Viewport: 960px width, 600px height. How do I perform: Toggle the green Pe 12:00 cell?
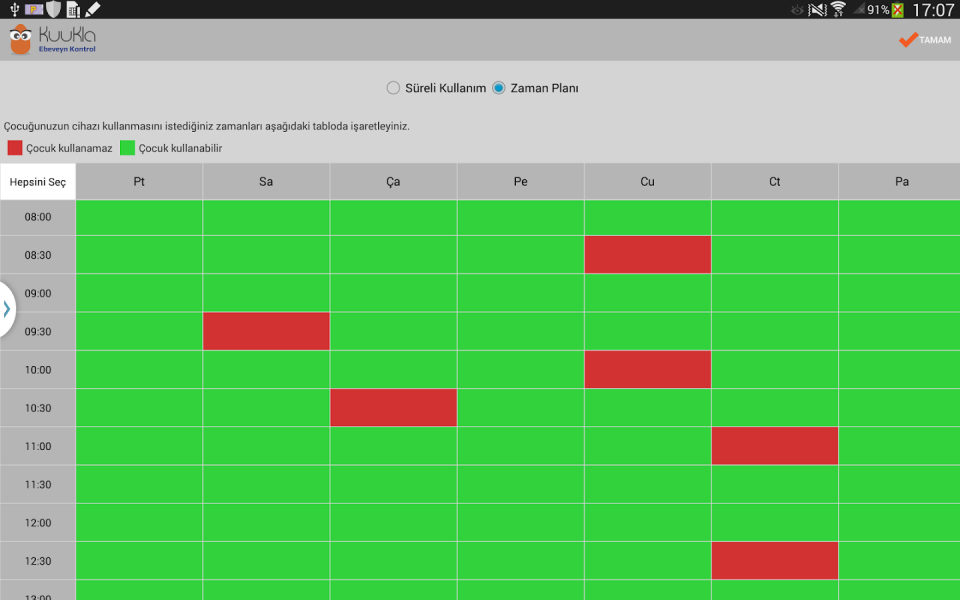pos(521,523)
